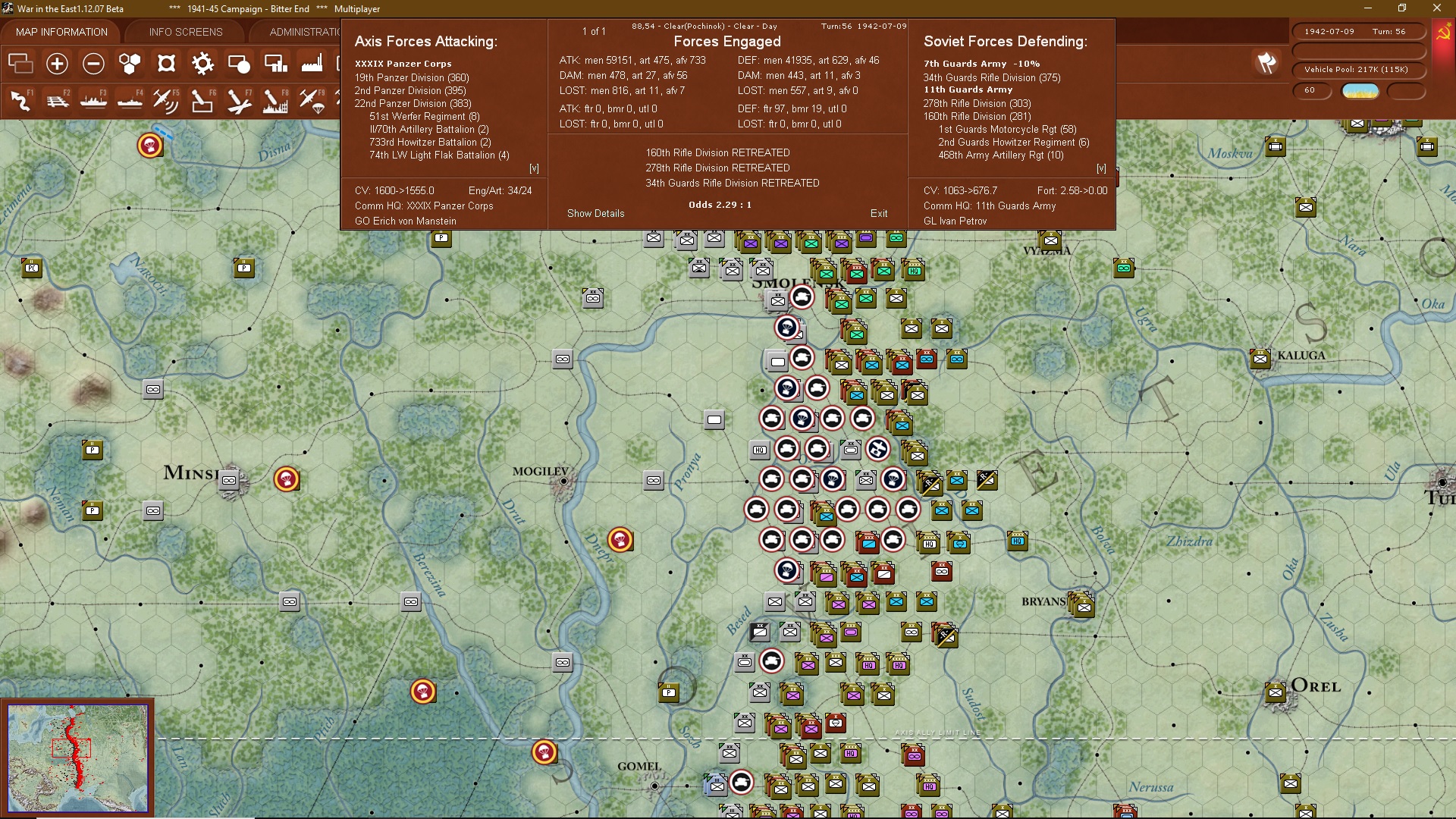Click the minimap thumbnail

[x=77, y=758]
